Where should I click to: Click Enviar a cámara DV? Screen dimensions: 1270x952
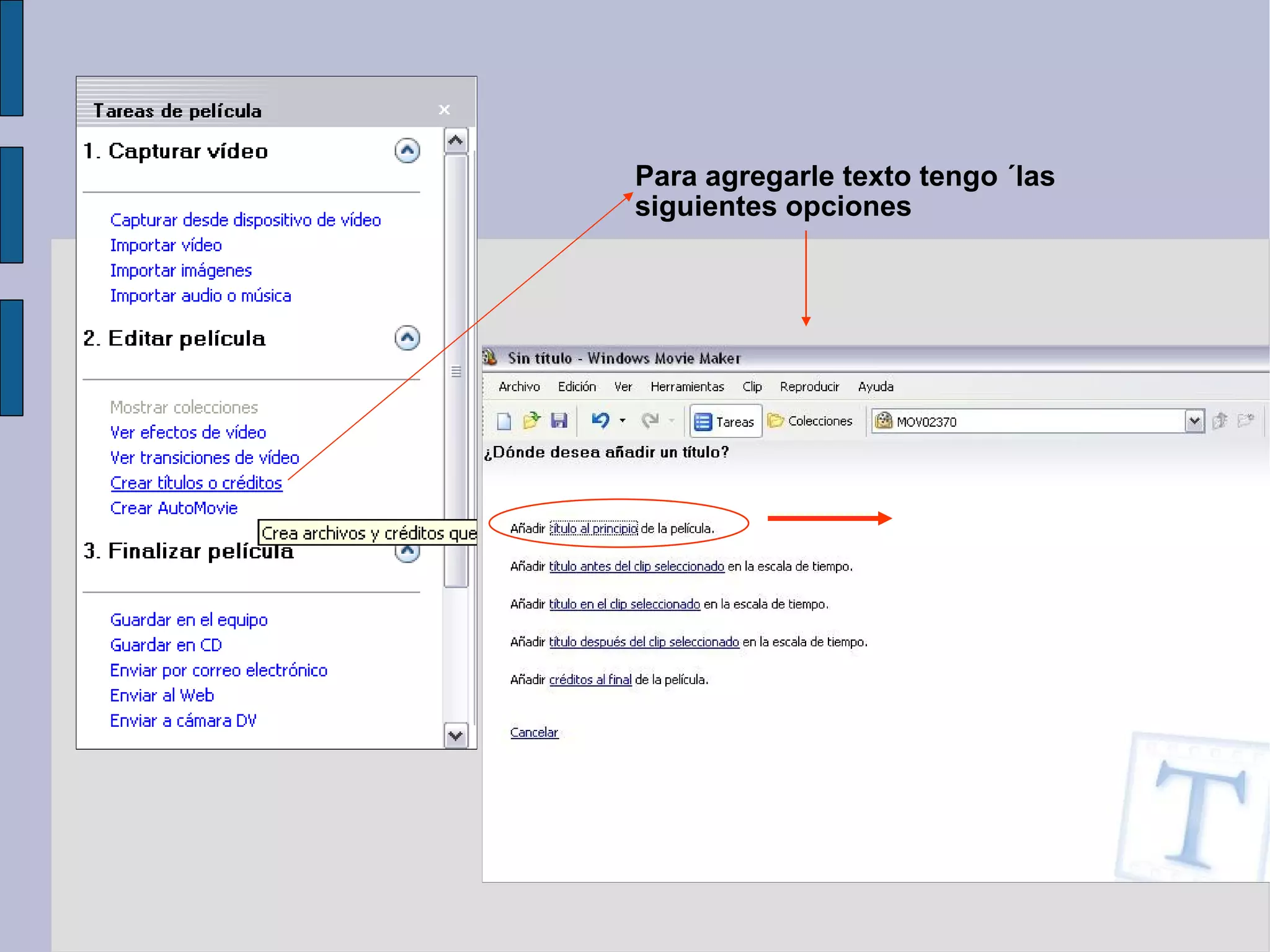coord(184,721)
